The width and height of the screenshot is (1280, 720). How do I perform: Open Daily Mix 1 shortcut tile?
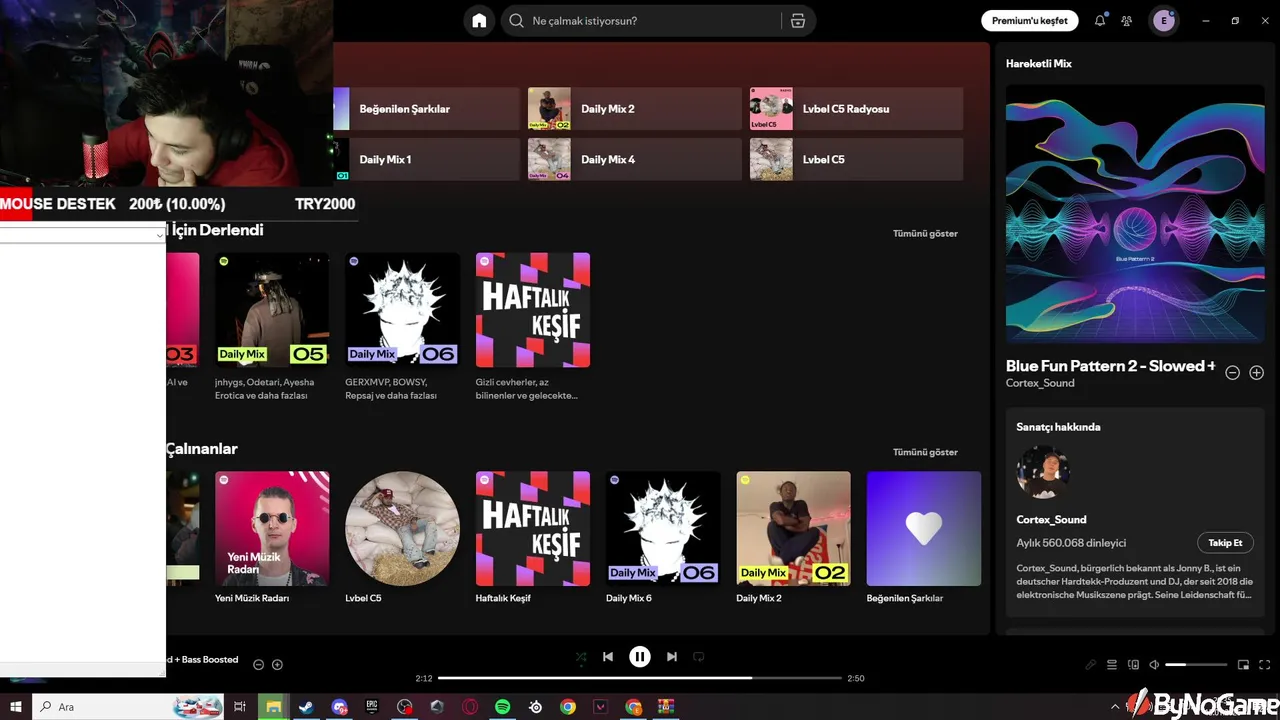[x=425, y=160]
